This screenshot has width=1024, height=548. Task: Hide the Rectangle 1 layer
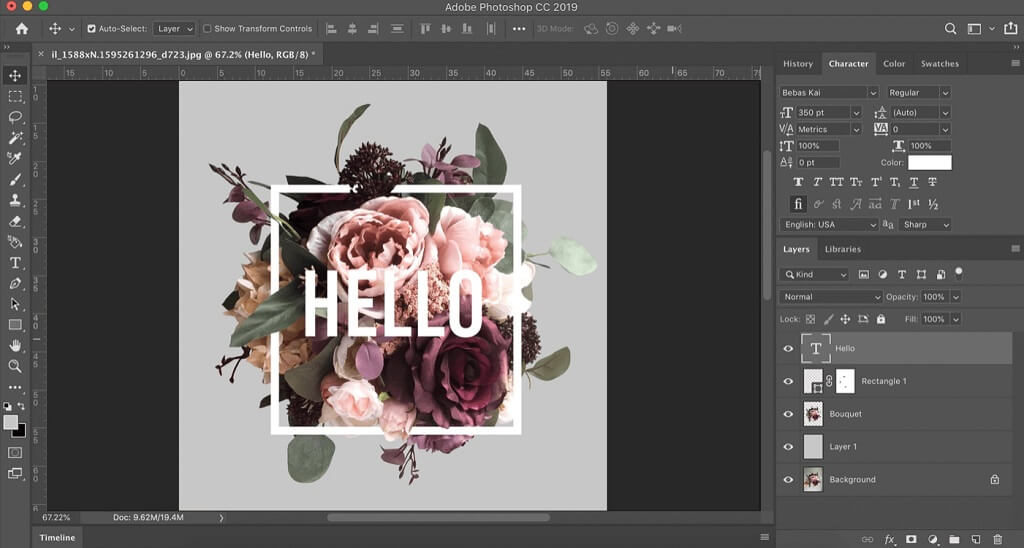click(x=788, y=381)
